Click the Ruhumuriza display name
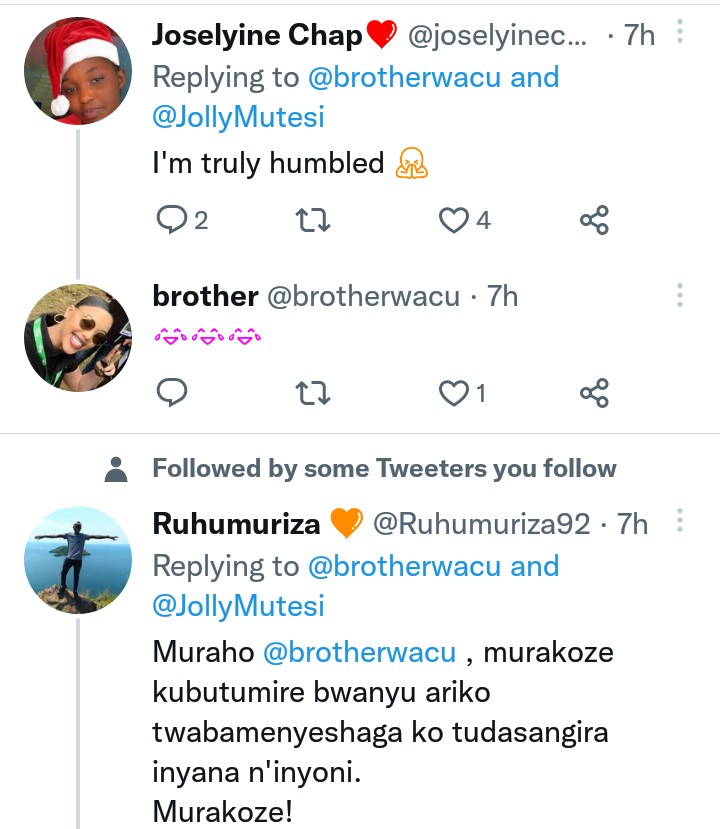 click(x=236, y=523)
